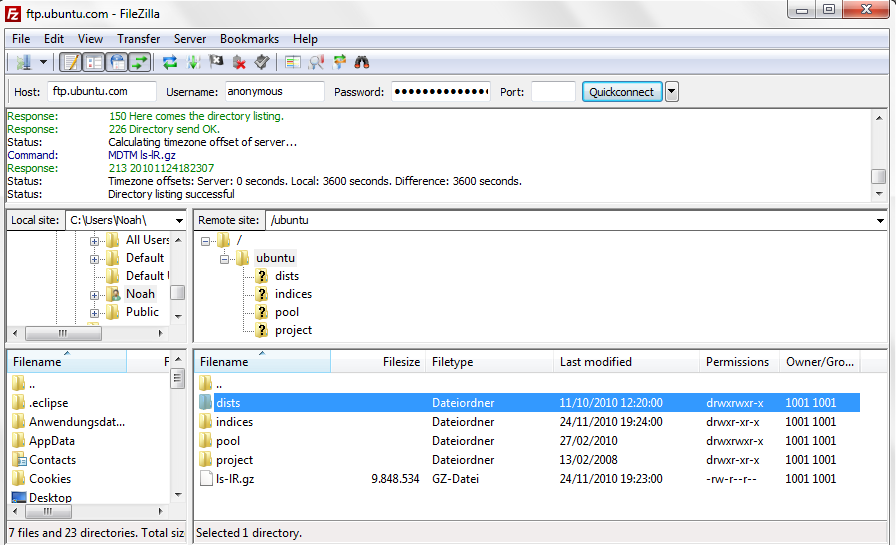Sort remote list by Last modified column

[x=627, y=362]
